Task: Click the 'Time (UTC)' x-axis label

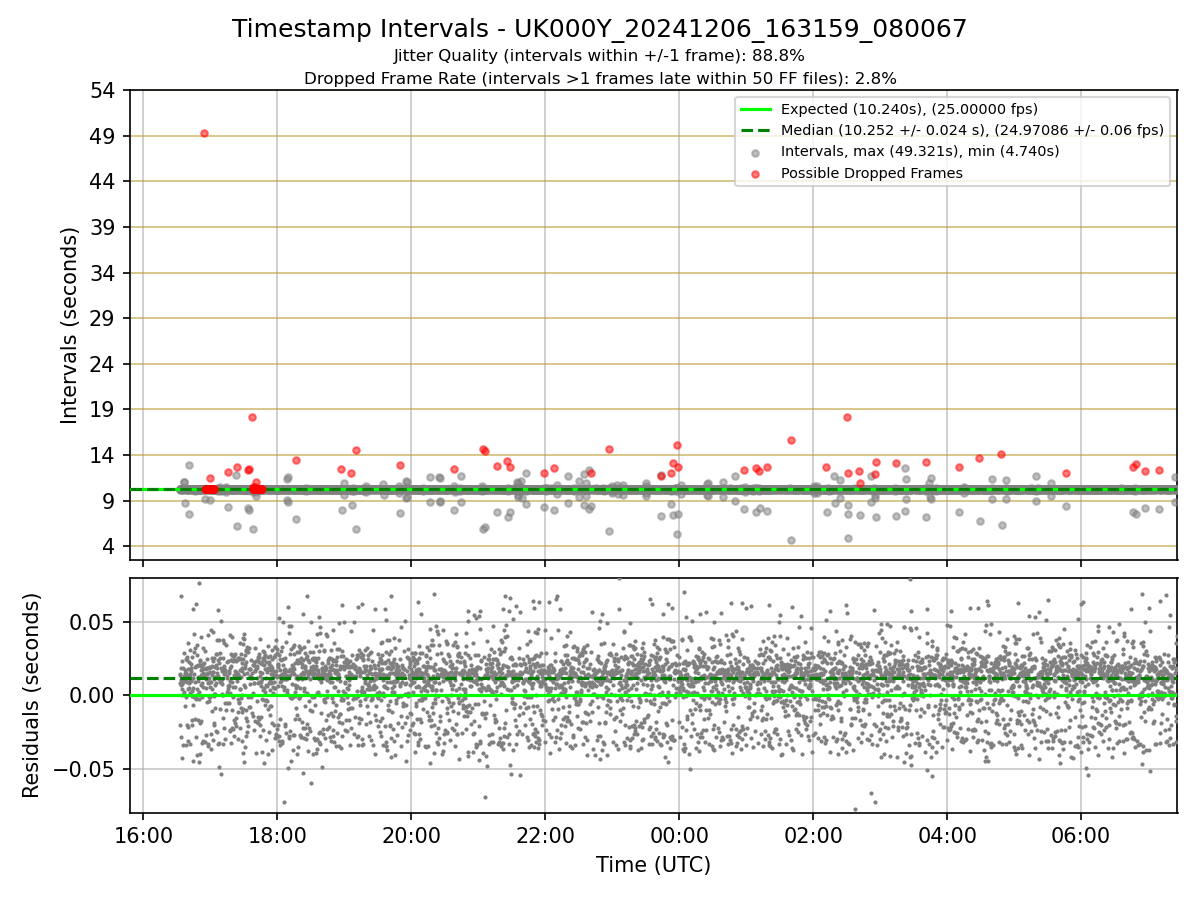Action: (653, 865)
